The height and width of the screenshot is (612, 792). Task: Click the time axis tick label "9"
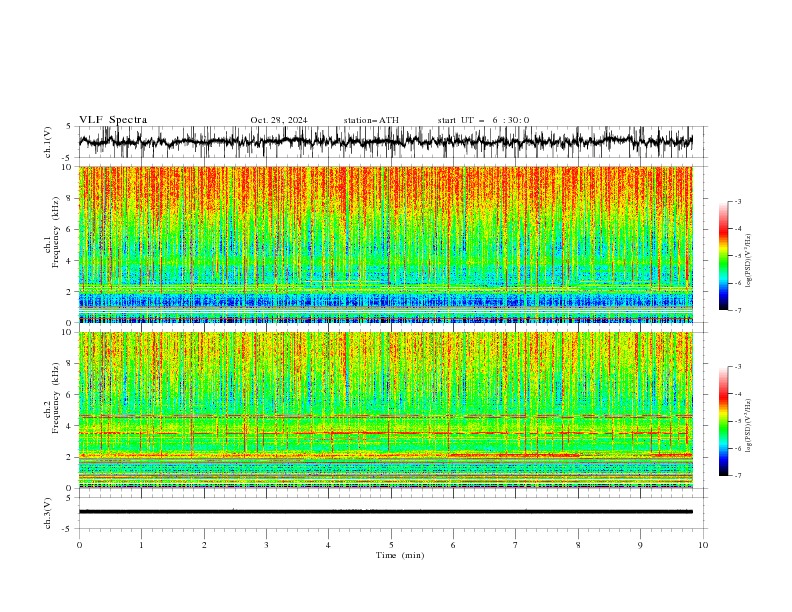click(640, 545)
